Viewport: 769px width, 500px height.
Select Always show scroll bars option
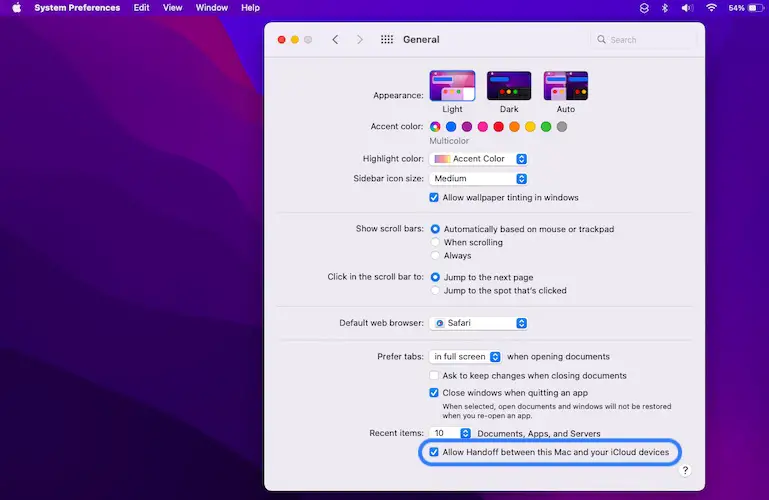point(435,256)
